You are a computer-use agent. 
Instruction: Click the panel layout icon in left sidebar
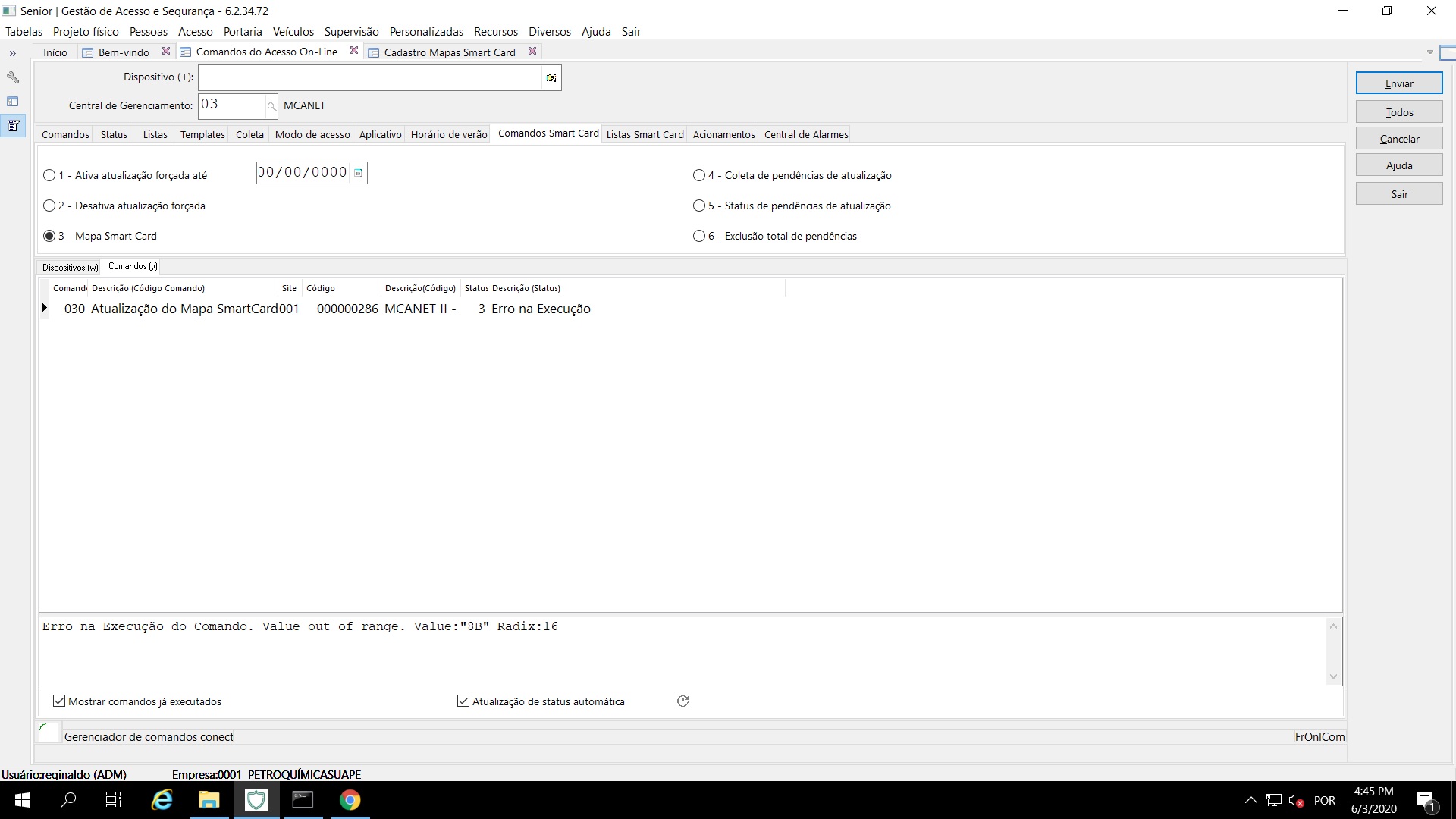point(13,102)
